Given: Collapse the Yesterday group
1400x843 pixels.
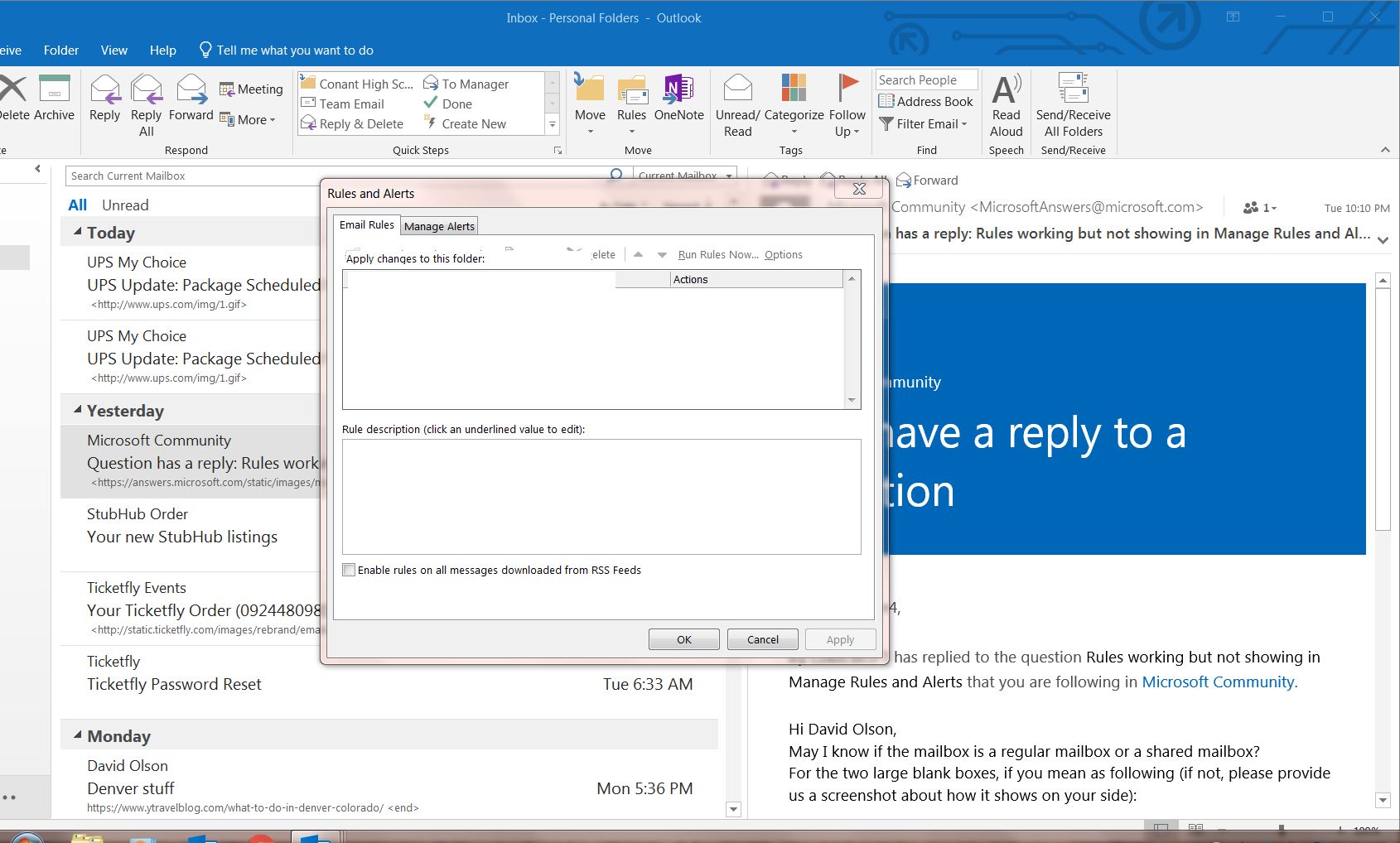Looking at the screenshot, I should (78, 410).
